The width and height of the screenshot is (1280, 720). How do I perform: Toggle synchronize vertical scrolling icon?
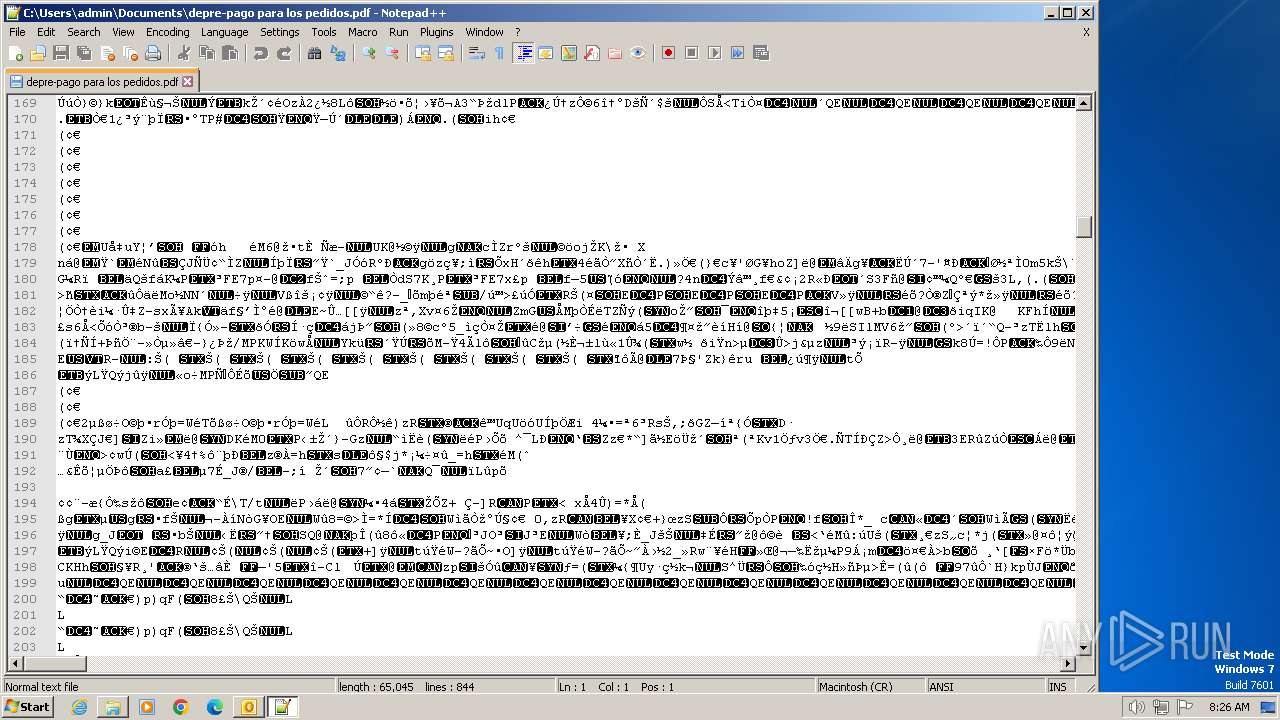[423, 53]
